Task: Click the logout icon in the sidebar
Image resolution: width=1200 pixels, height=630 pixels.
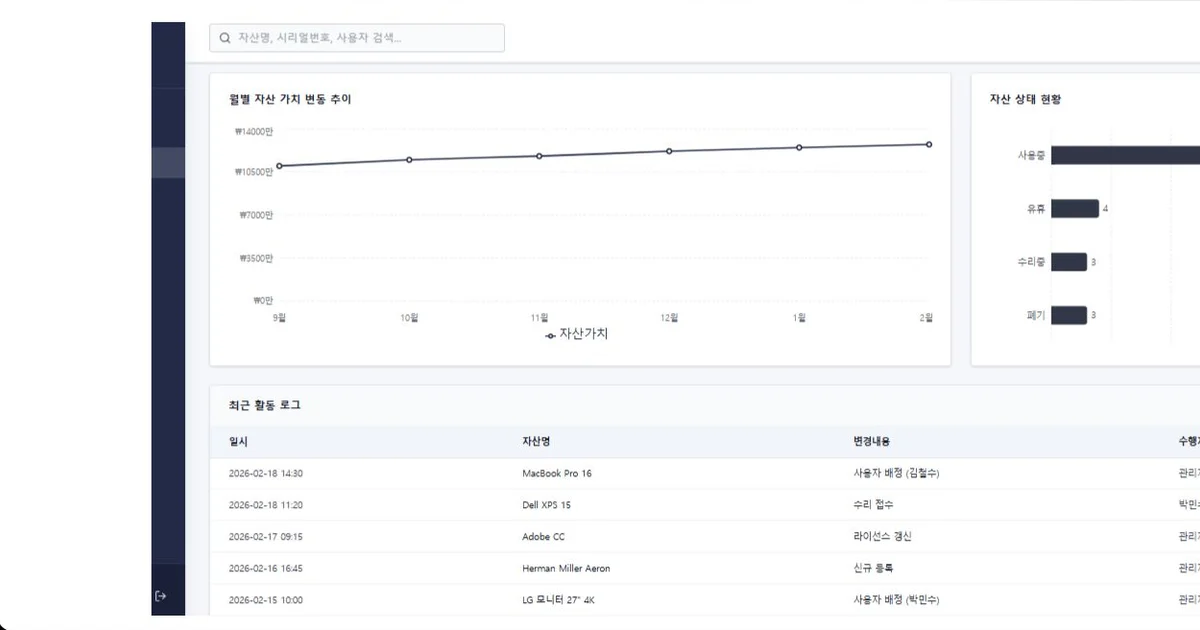Action: pos(161,596)
